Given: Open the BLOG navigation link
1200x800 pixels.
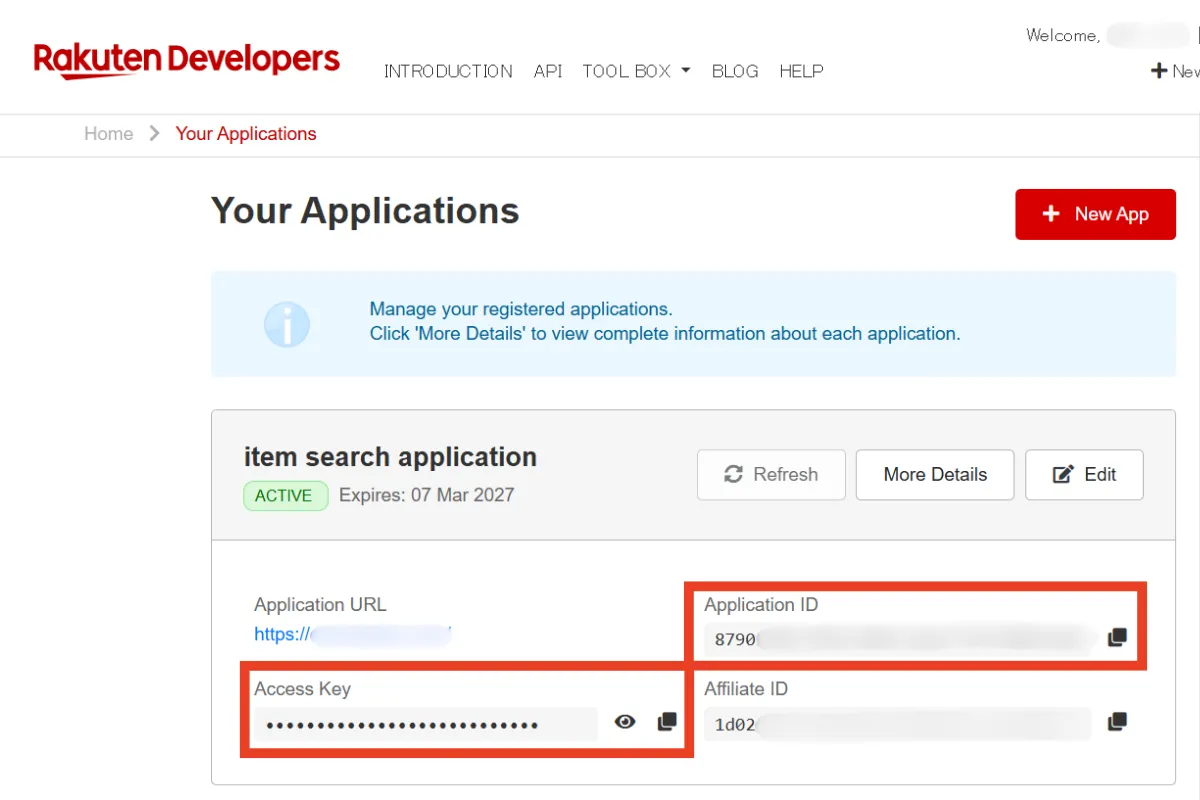Looking at the screenshot, I should pos(735,71).
